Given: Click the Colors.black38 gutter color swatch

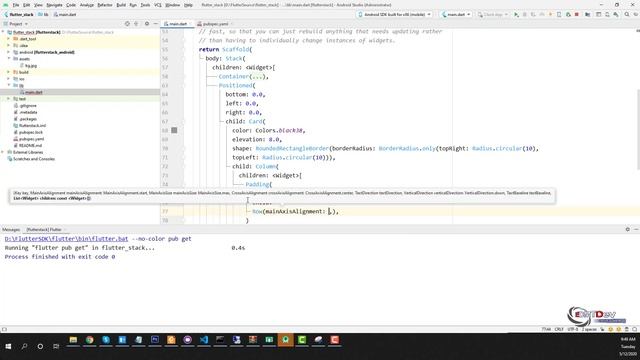Looking at the screenshot, I should (174, 130).
